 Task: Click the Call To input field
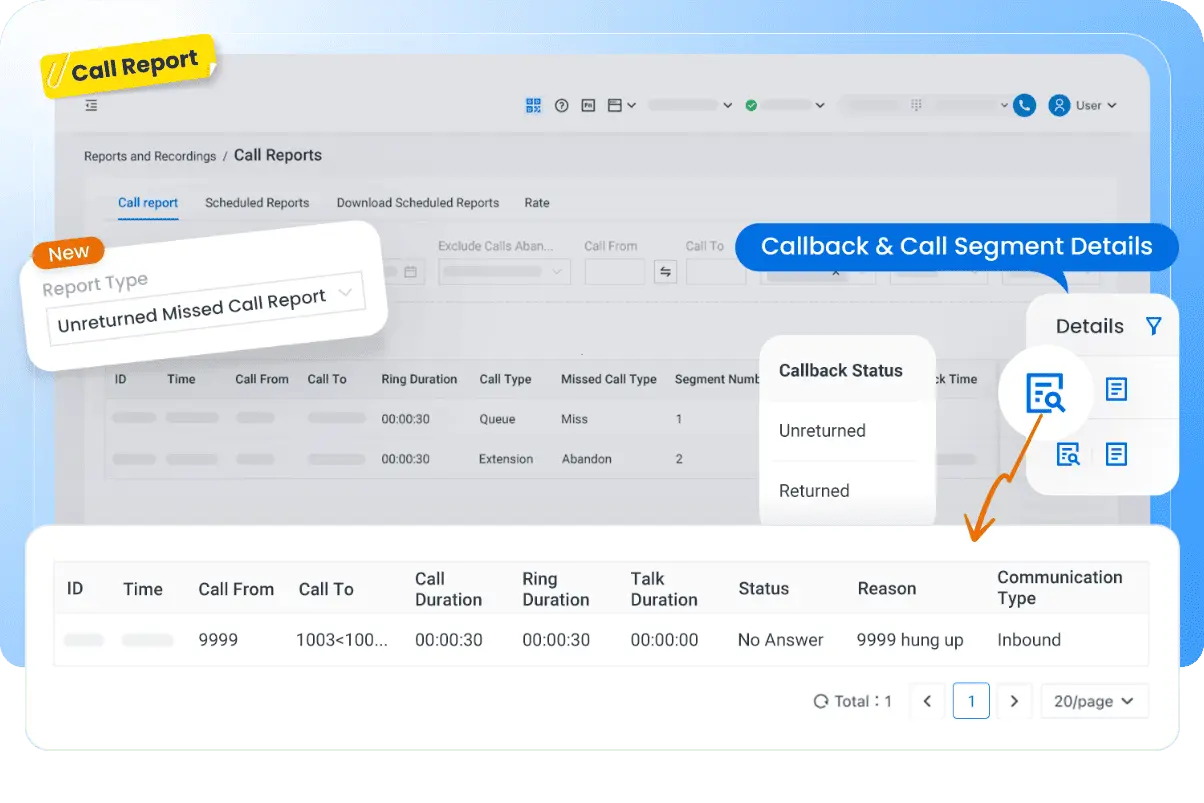pos(716,271)
